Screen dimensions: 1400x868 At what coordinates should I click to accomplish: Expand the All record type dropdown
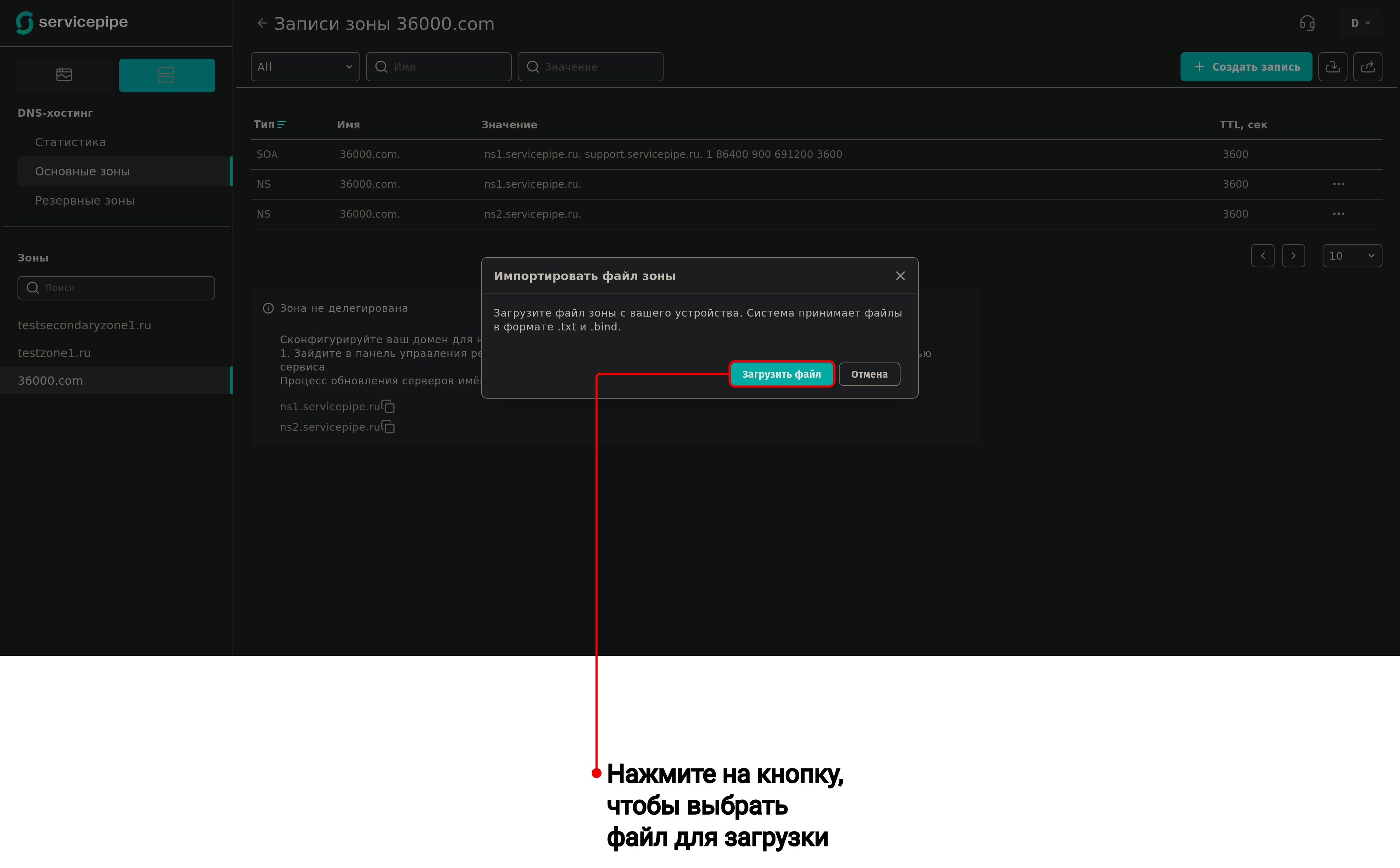[x=305, y=67]
